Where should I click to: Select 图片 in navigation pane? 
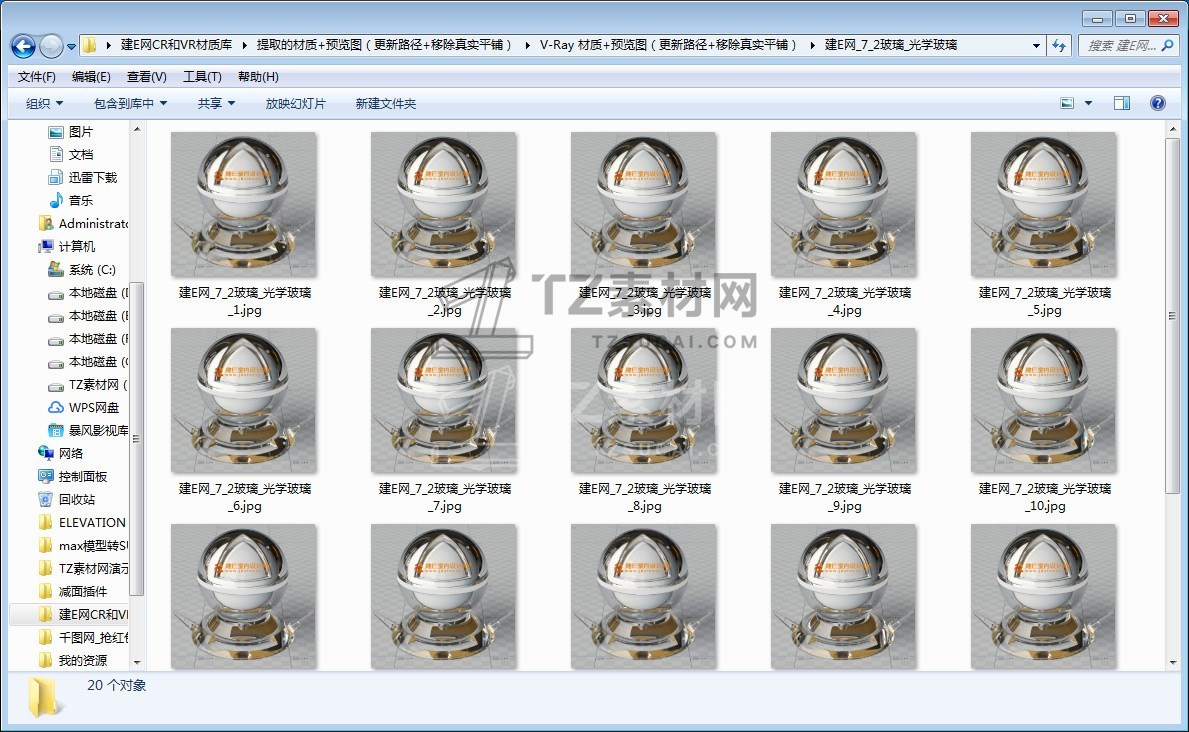(x=80, y=132)
